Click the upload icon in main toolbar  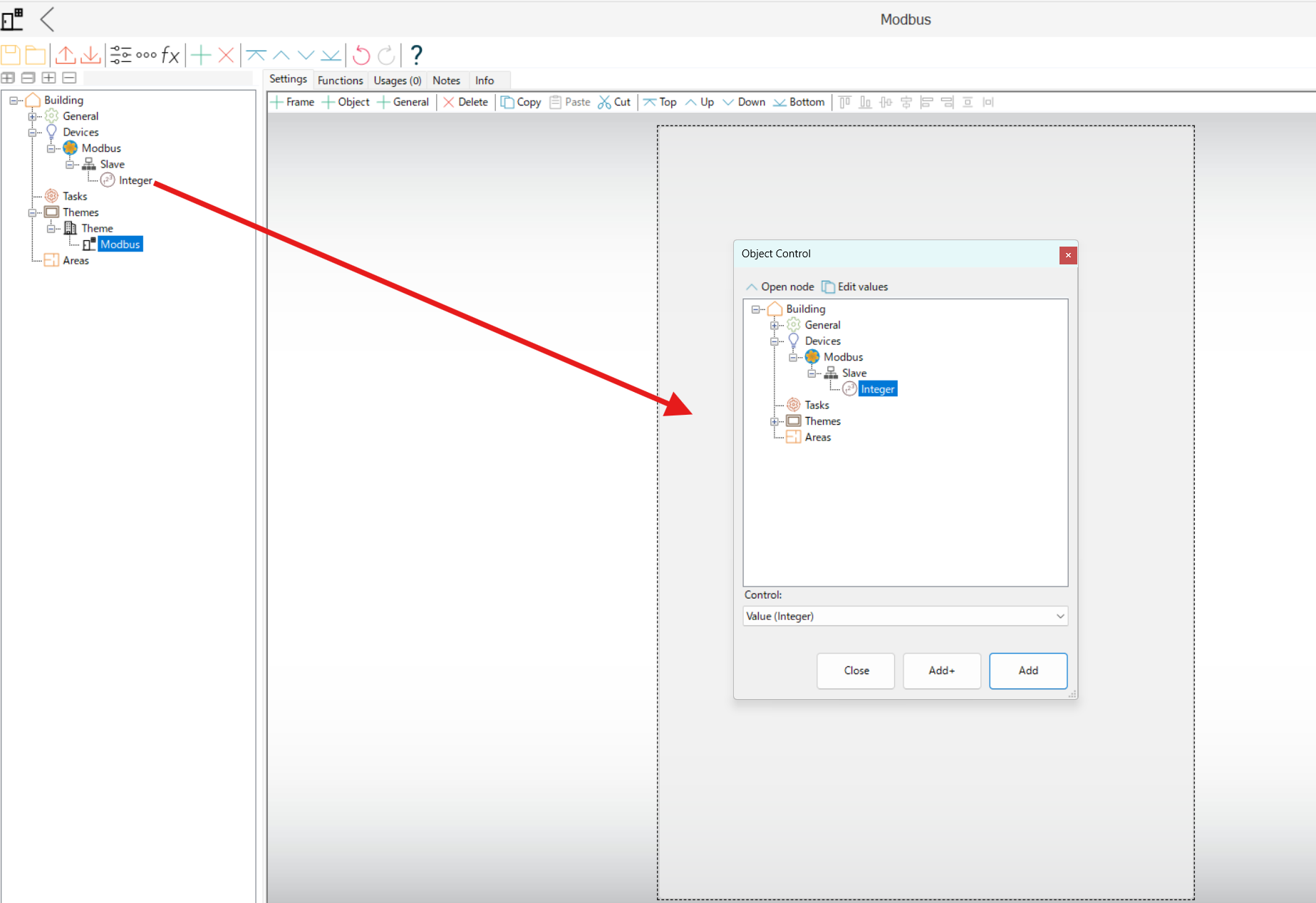click(66, 55)
